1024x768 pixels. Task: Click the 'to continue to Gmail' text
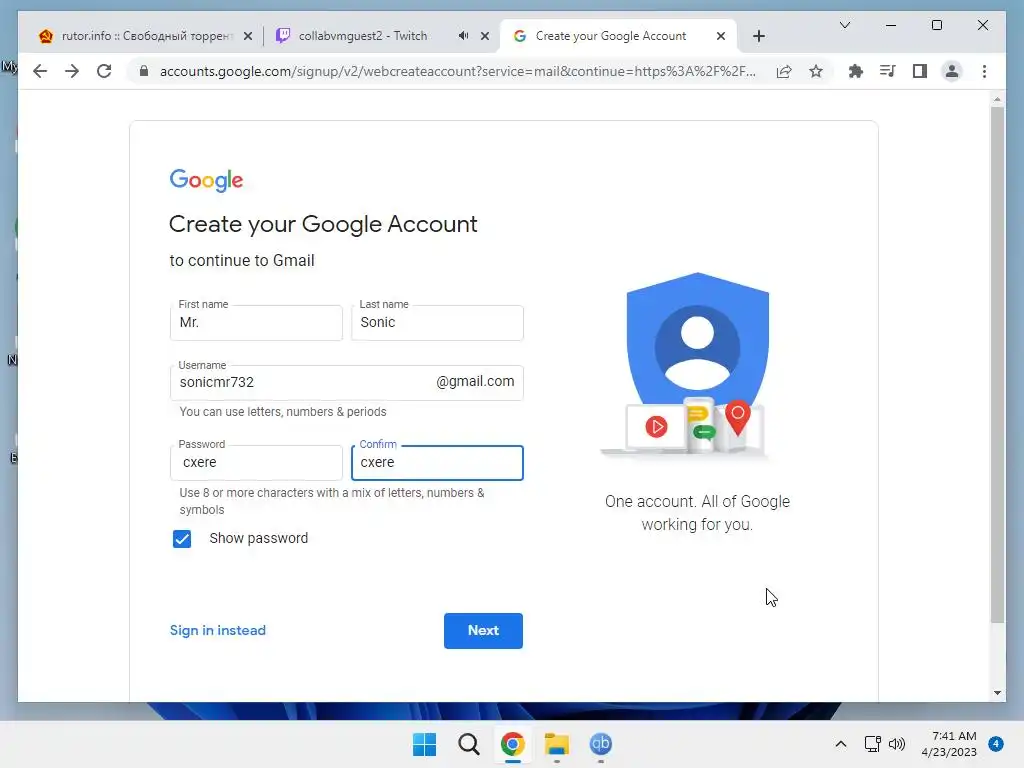click(x=242, y=261)
